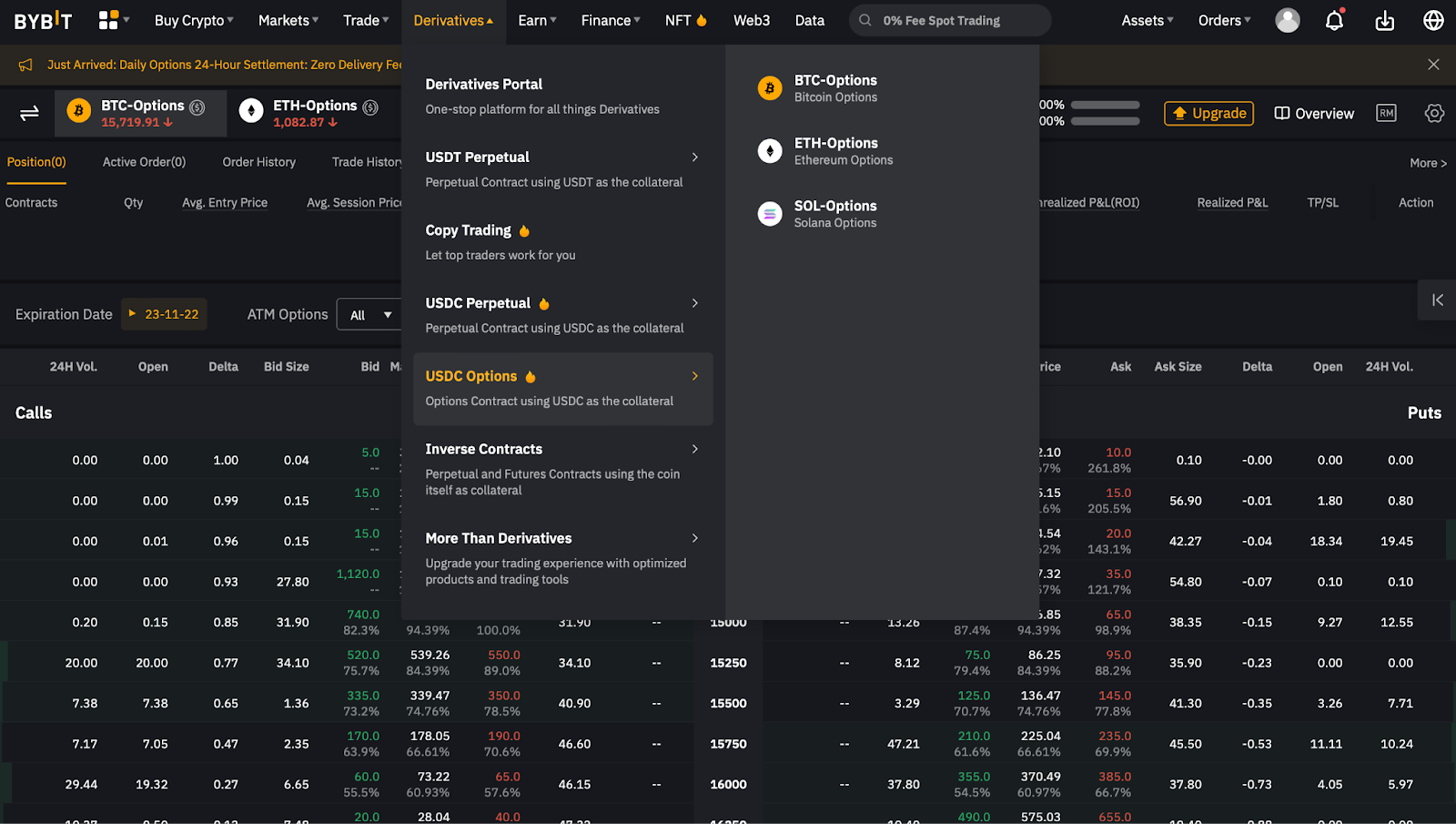Switch to the Active Order(0) tab

click(144, 162)
